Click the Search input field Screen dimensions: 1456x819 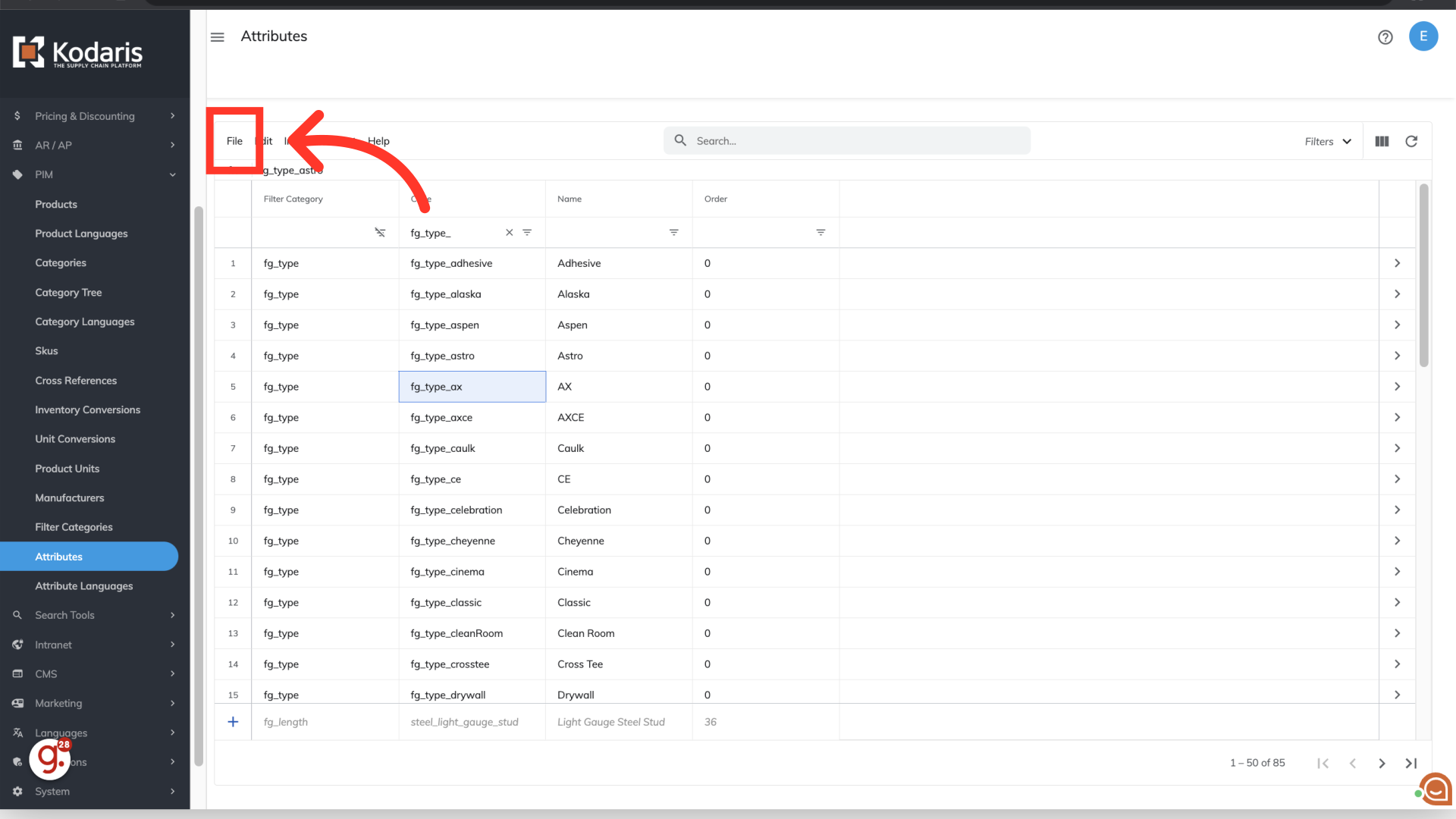tap(857, 141)
